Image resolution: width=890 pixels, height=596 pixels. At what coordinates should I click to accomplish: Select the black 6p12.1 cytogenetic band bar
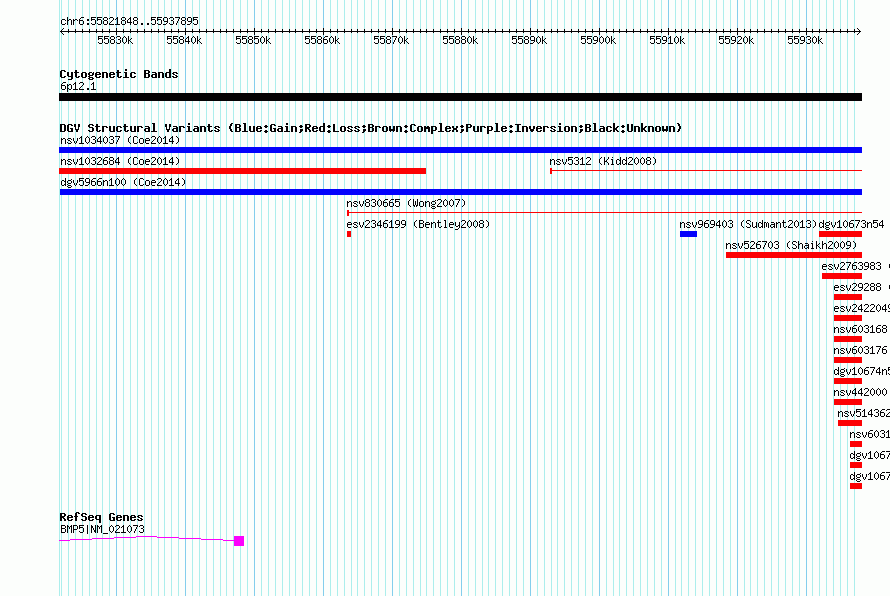pyautogui.click(x=460, y=97)
